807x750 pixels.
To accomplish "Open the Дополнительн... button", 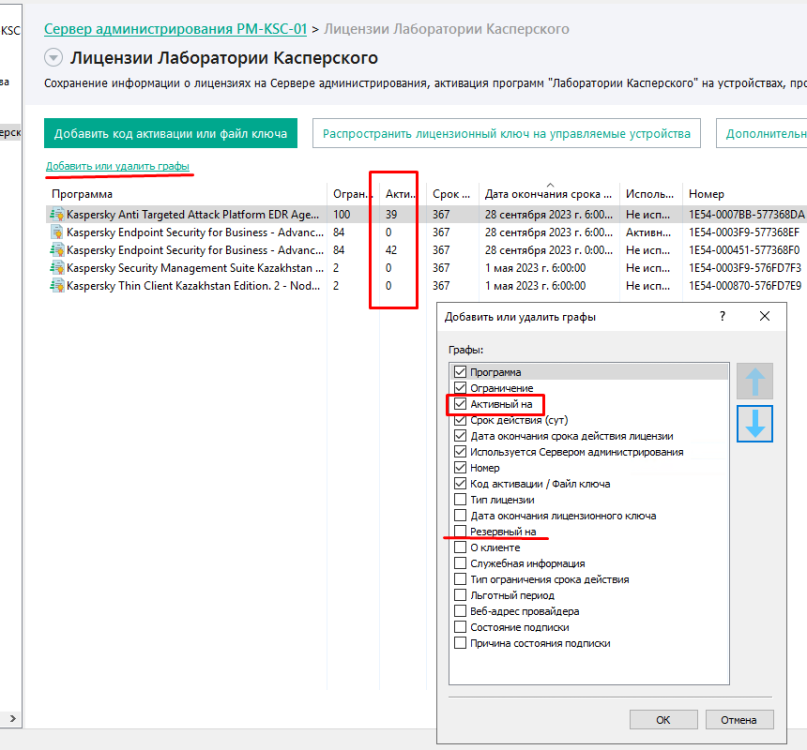I will pyautogui.click(x=762, y=133).
